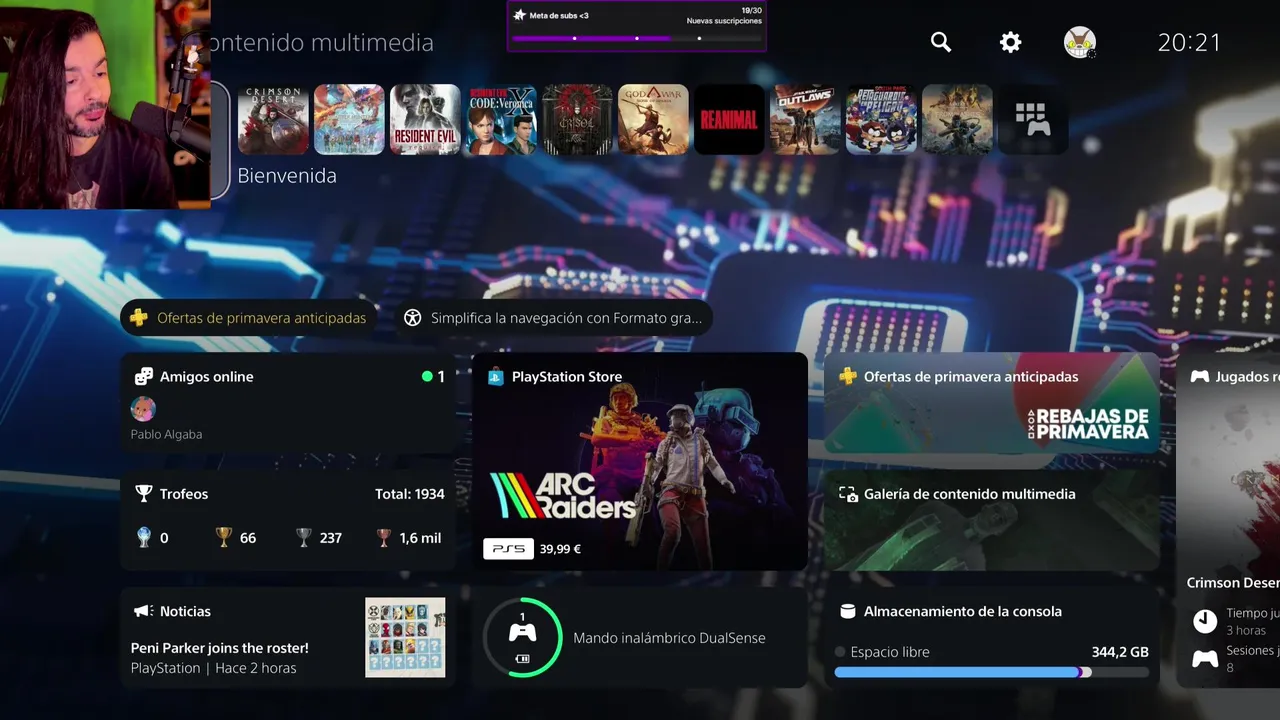Click the Nuevas suscripciones 19/30 text
This screenshot has width=1280, height=720.
coord(724,16)
